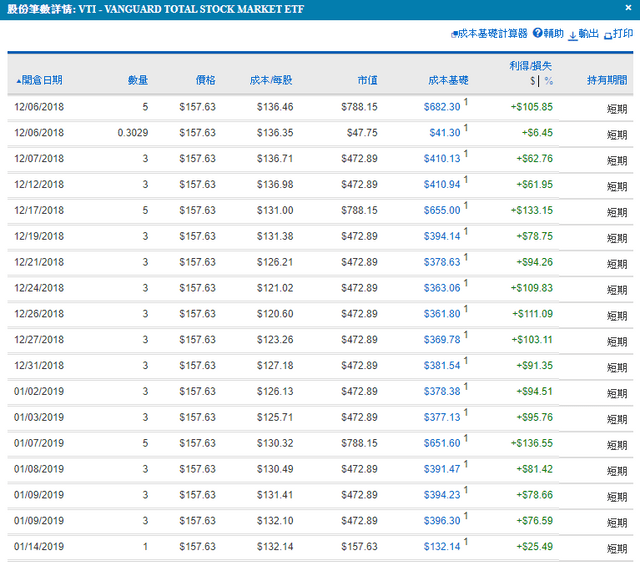
Task: Select cost per share $136.35
Action: pos(275,133)
